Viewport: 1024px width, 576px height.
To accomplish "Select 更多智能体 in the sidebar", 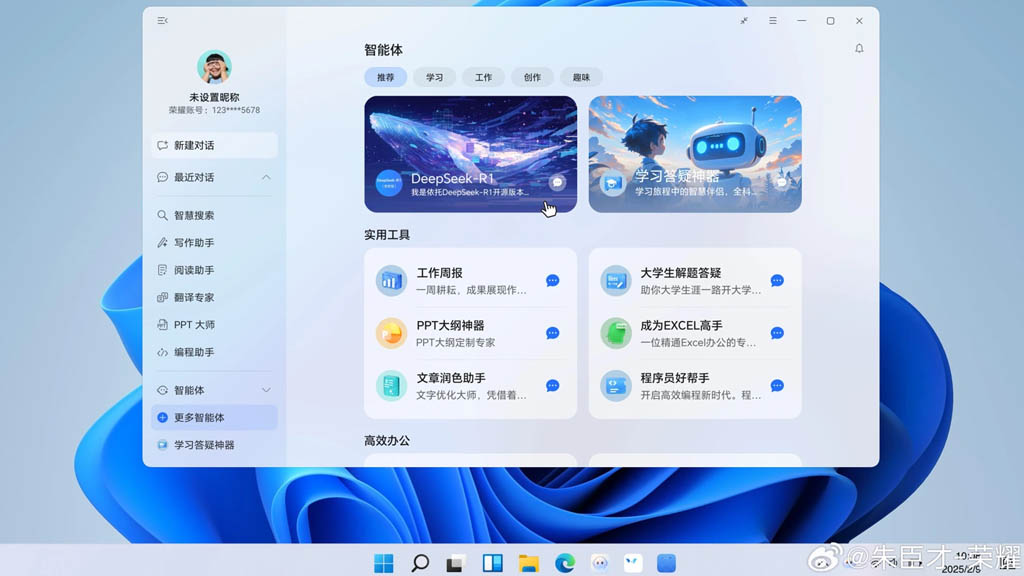I will pyautogui.click(x=214, y=417).
